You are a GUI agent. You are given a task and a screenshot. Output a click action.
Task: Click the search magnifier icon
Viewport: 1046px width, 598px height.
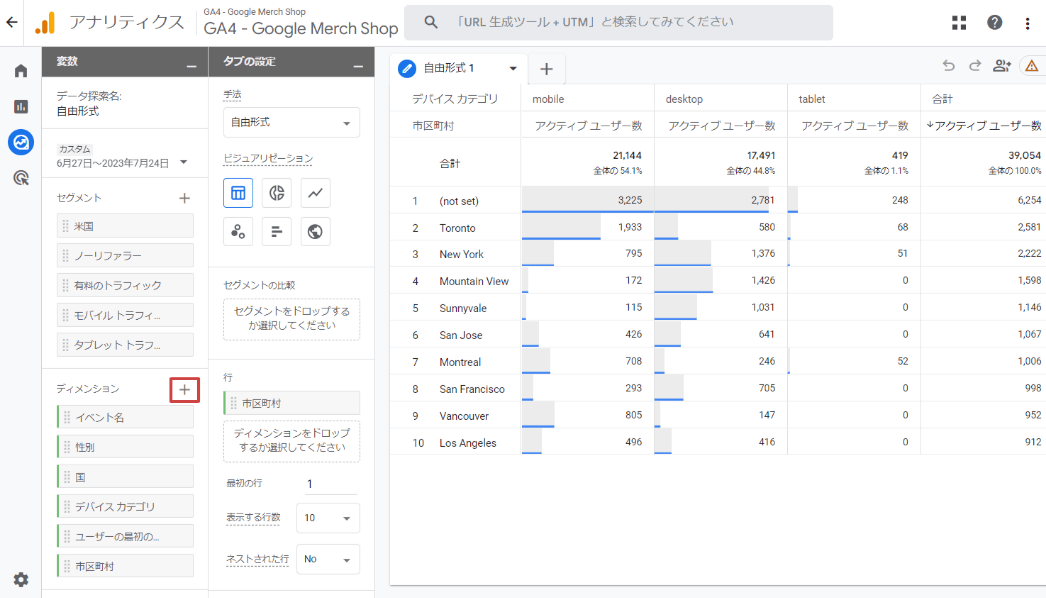(431, 22)
